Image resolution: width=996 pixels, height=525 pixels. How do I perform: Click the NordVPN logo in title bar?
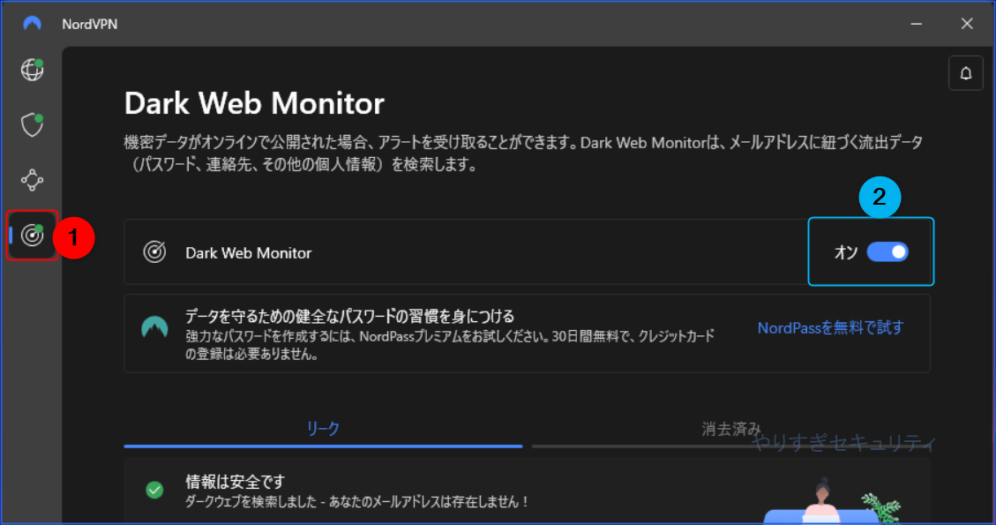tap(32, 24)
